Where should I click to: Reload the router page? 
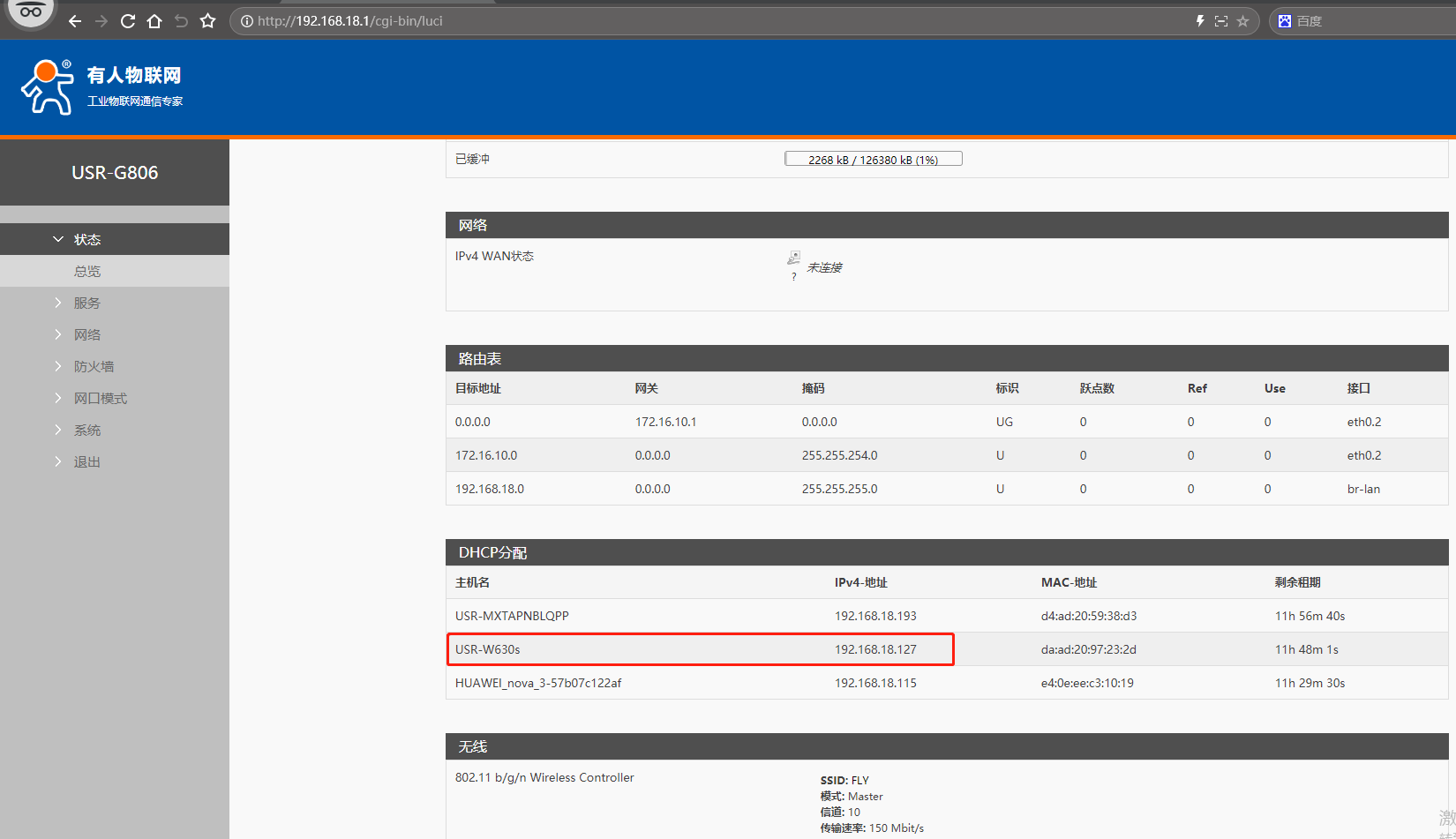point(128,21)
